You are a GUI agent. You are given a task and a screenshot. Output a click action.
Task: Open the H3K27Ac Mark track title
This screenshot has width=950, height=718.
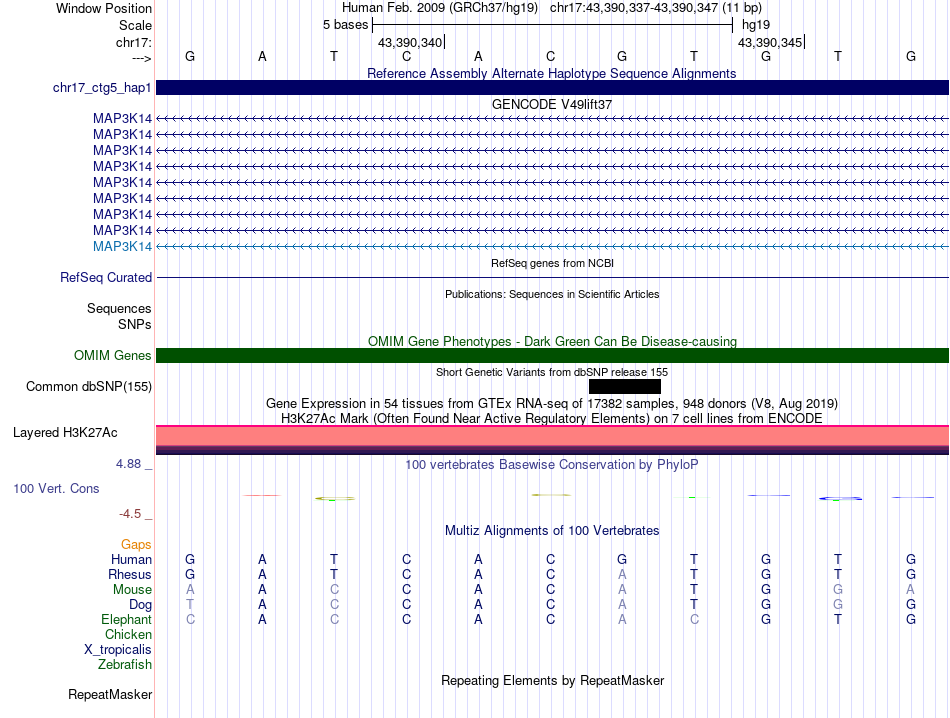click(552, 419)
